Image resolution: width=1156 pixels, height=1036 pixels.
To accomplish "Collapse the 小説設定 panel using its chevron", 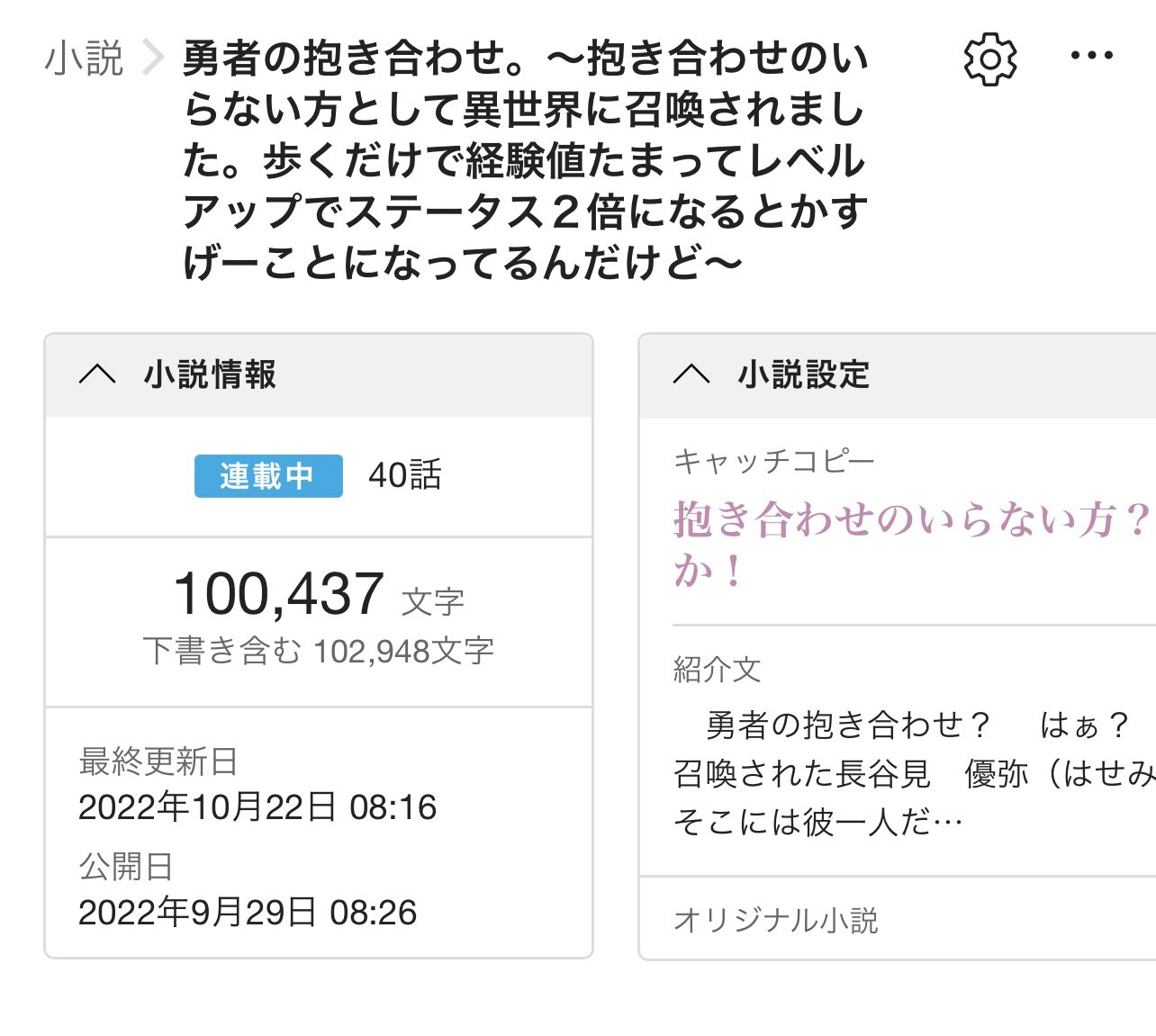I will tap(691, 374).
